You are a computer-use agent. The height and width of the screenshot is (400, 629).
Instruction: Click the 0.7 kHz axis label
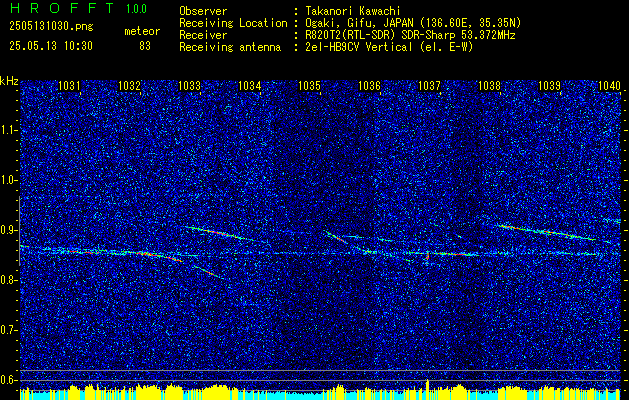click(x=8, y=330)
